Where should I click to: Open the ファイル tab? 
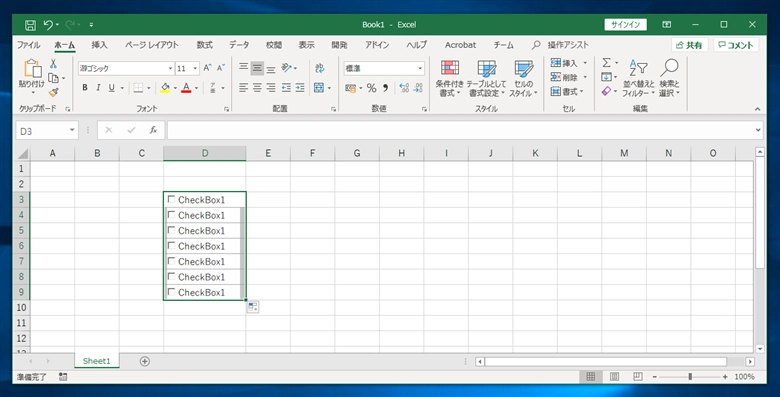pos(29,45)
